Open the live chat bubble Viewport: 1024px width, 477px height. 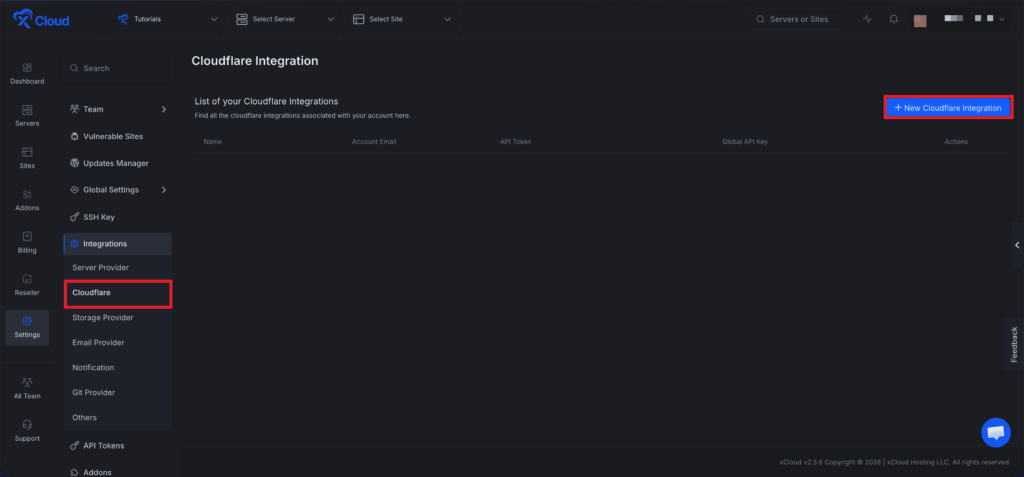tap(995, 433)
